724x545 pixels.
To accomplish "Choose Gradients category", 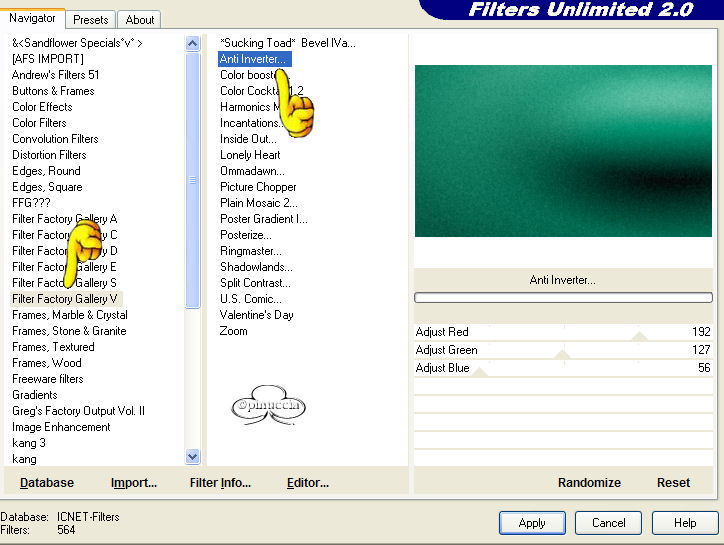I will 35,395.
